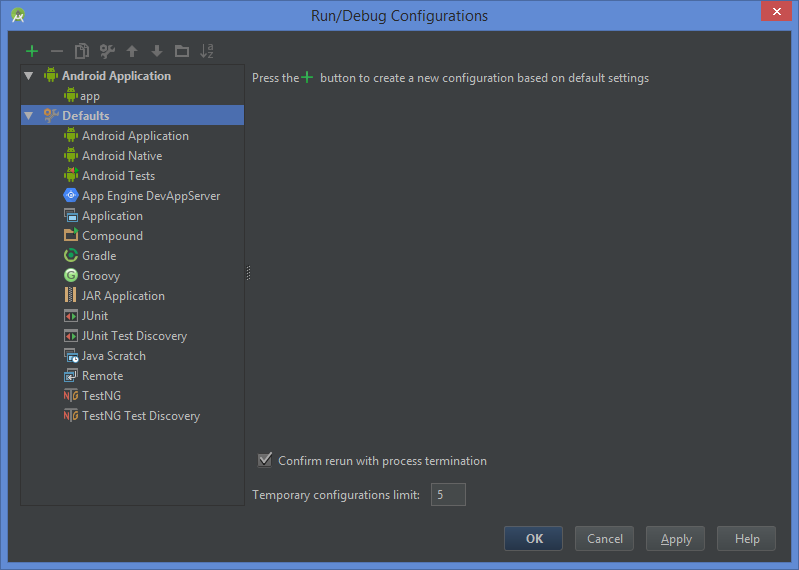Screen dimensions: 799x570
Task: Click the Apply button
Action: pos(675,538)
